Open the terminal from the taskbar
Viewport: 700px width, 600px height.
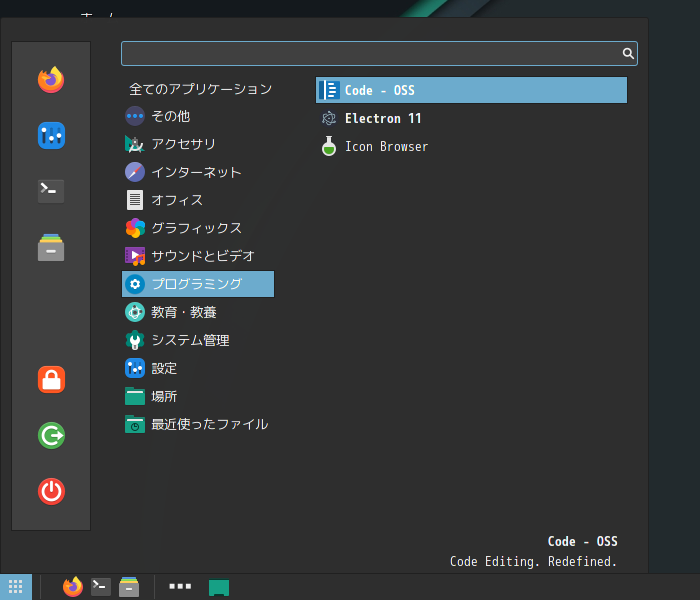click(101, 587)
